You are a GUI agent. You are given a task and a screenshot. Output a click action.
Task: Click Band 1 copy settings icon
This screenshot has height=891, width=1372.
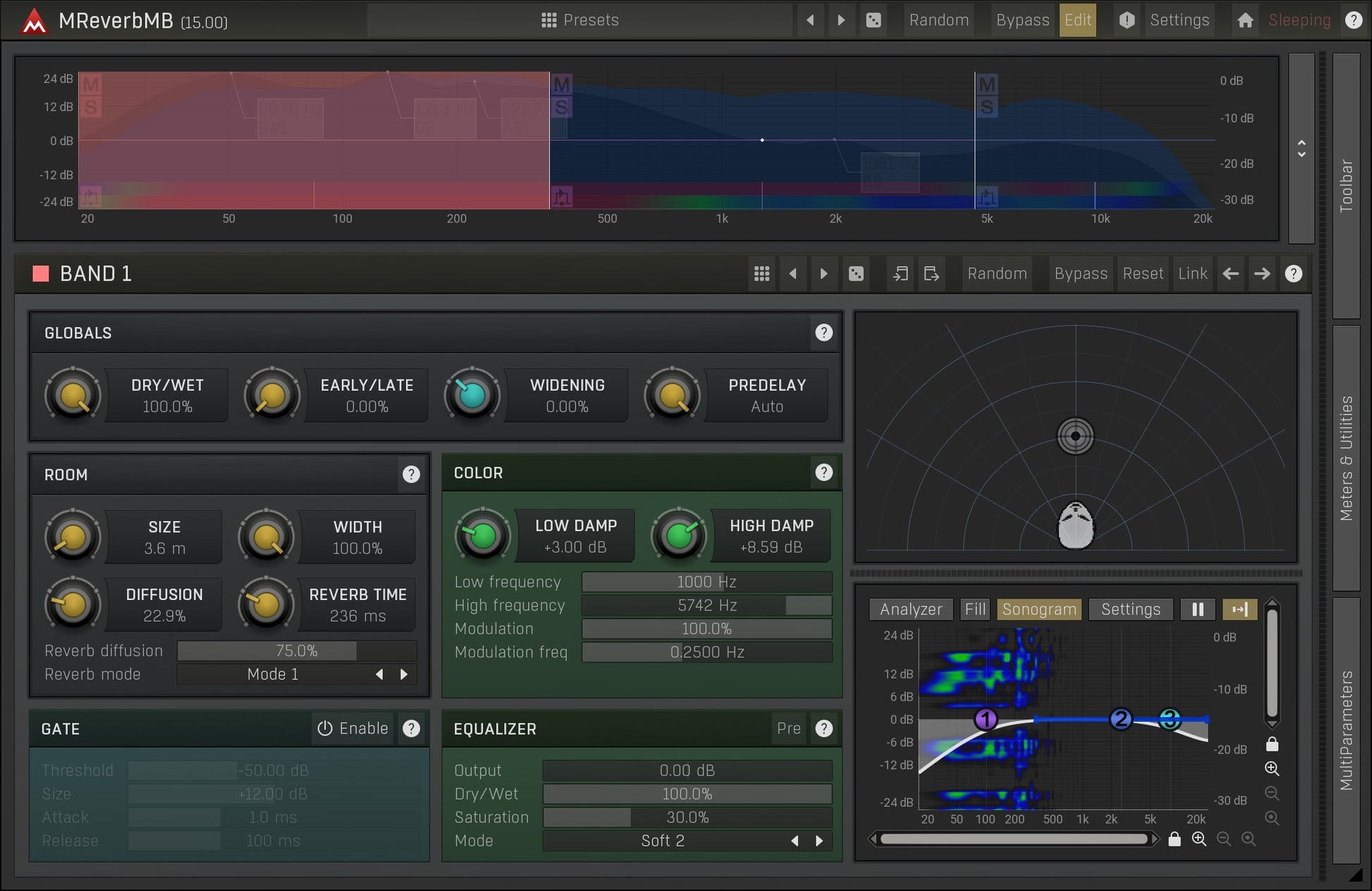click(900, 274)
